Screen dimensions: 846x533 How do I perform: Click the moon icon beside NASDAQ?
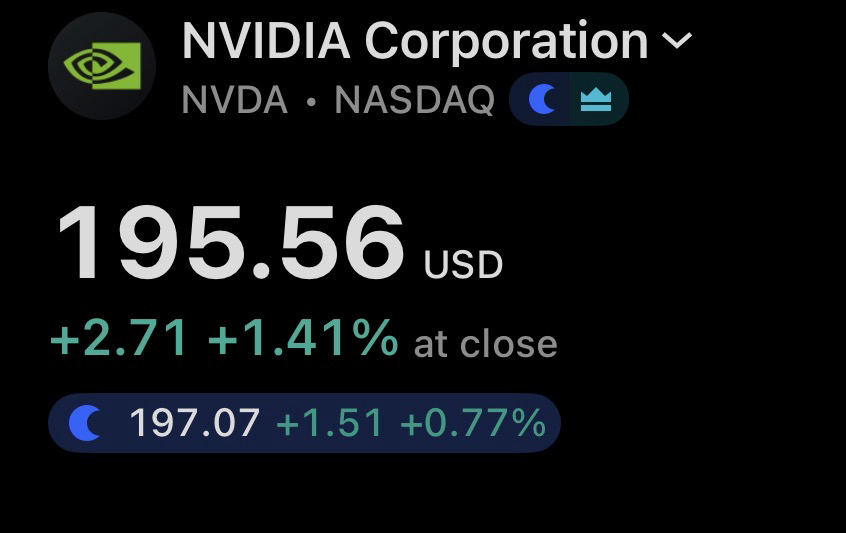tap(543, 100)
